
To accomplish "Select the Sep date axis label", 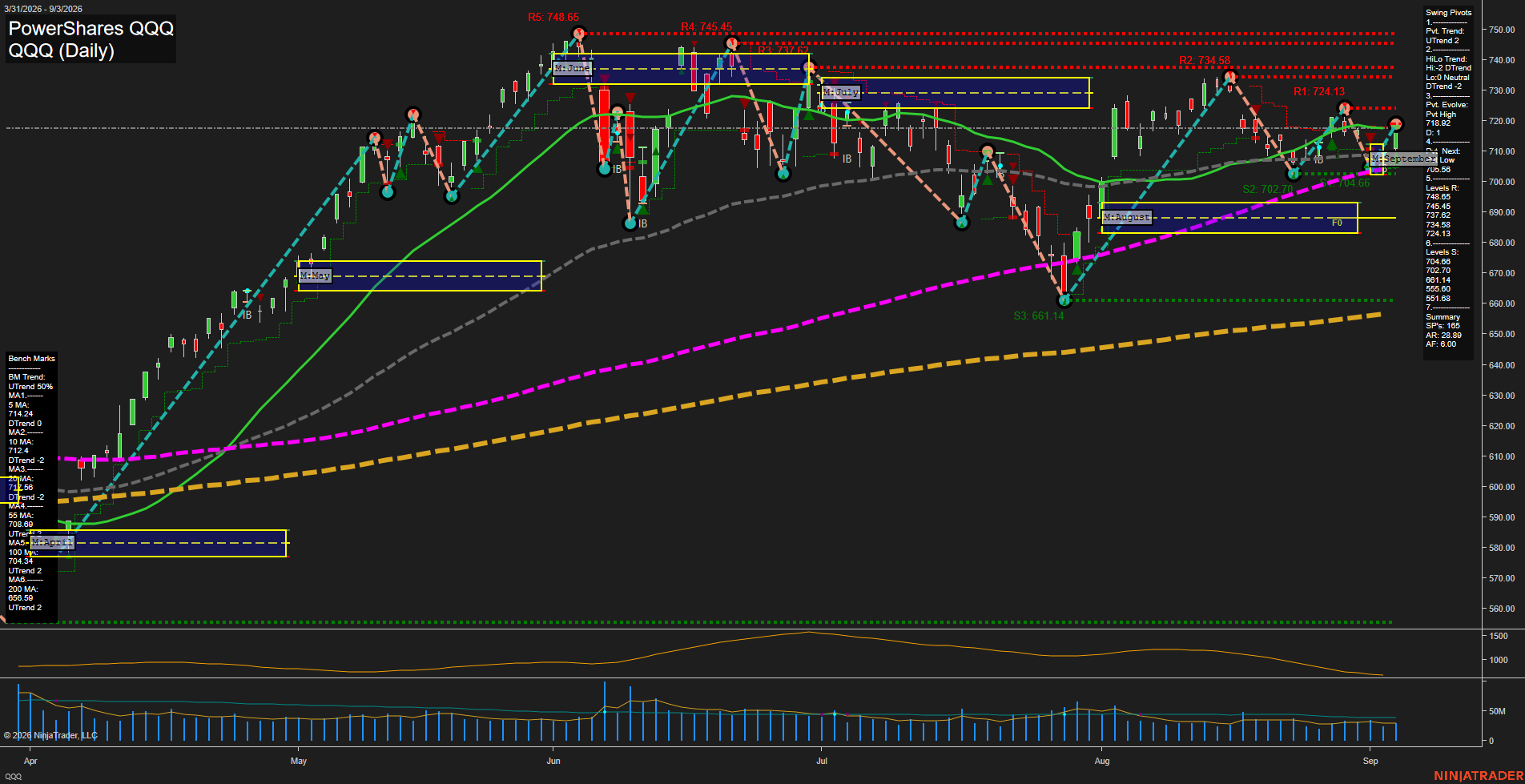I will point(1370,761).
